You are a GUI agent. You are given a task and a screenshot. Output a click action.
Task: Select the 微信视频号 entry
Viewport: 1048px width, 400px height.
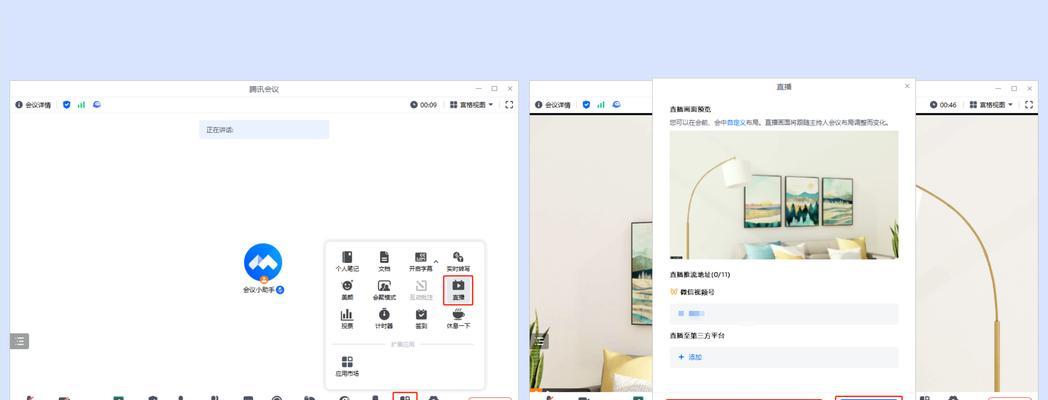tap(692, 292)
